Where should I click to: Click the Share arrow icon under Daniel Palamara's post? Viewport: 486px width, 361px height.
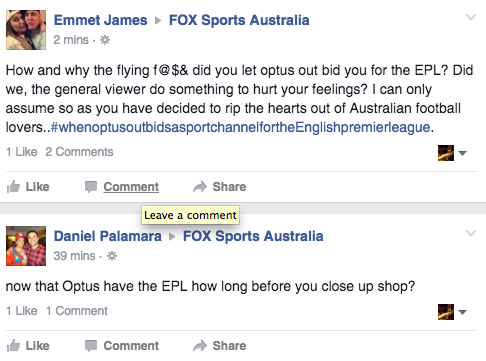click(x=200, y=346)
